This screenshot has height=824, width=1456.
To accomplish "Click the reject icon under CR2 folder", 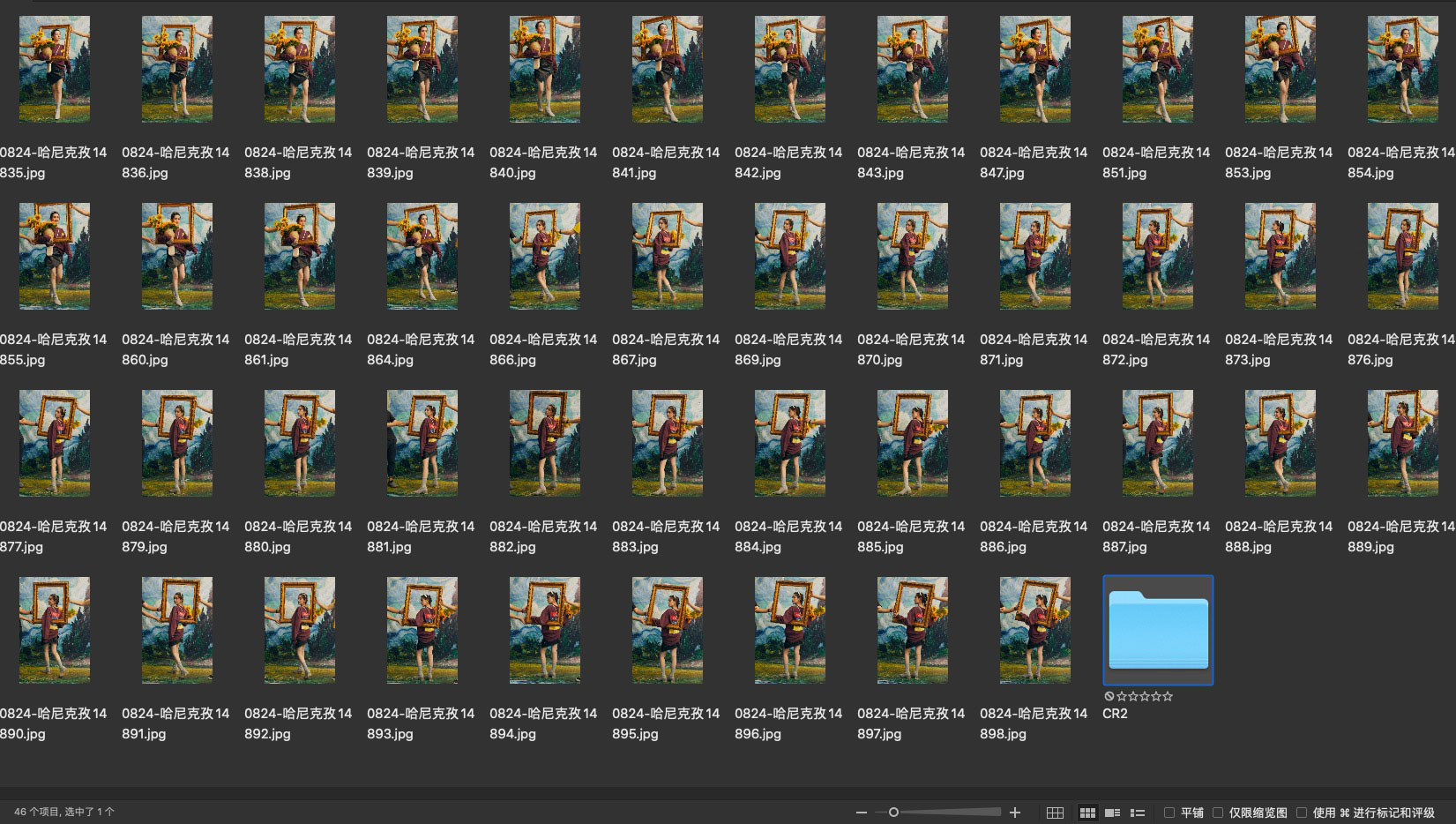I will [x=1109, y=696].
